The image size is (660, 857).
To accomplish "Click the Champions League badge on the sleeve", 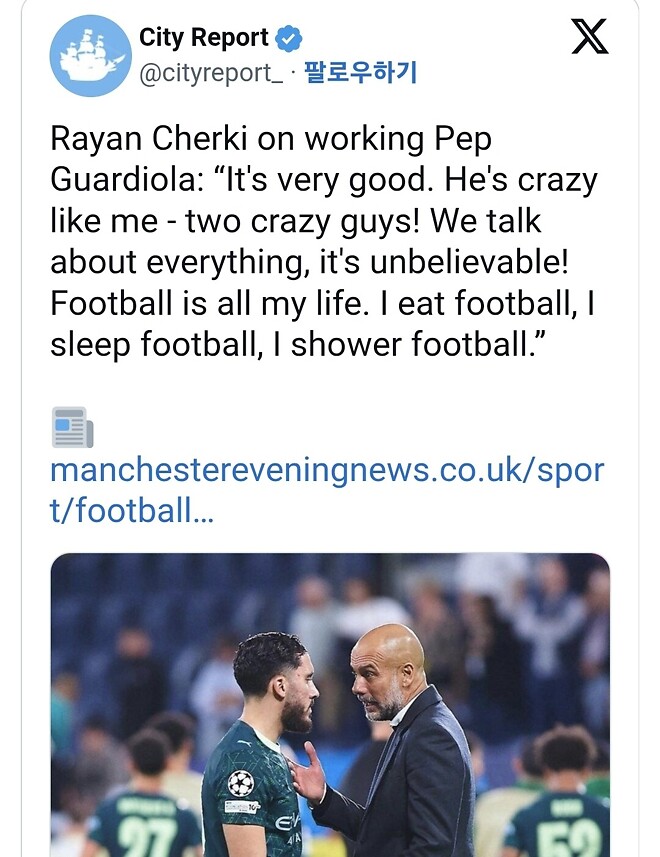I will [240, 783].
